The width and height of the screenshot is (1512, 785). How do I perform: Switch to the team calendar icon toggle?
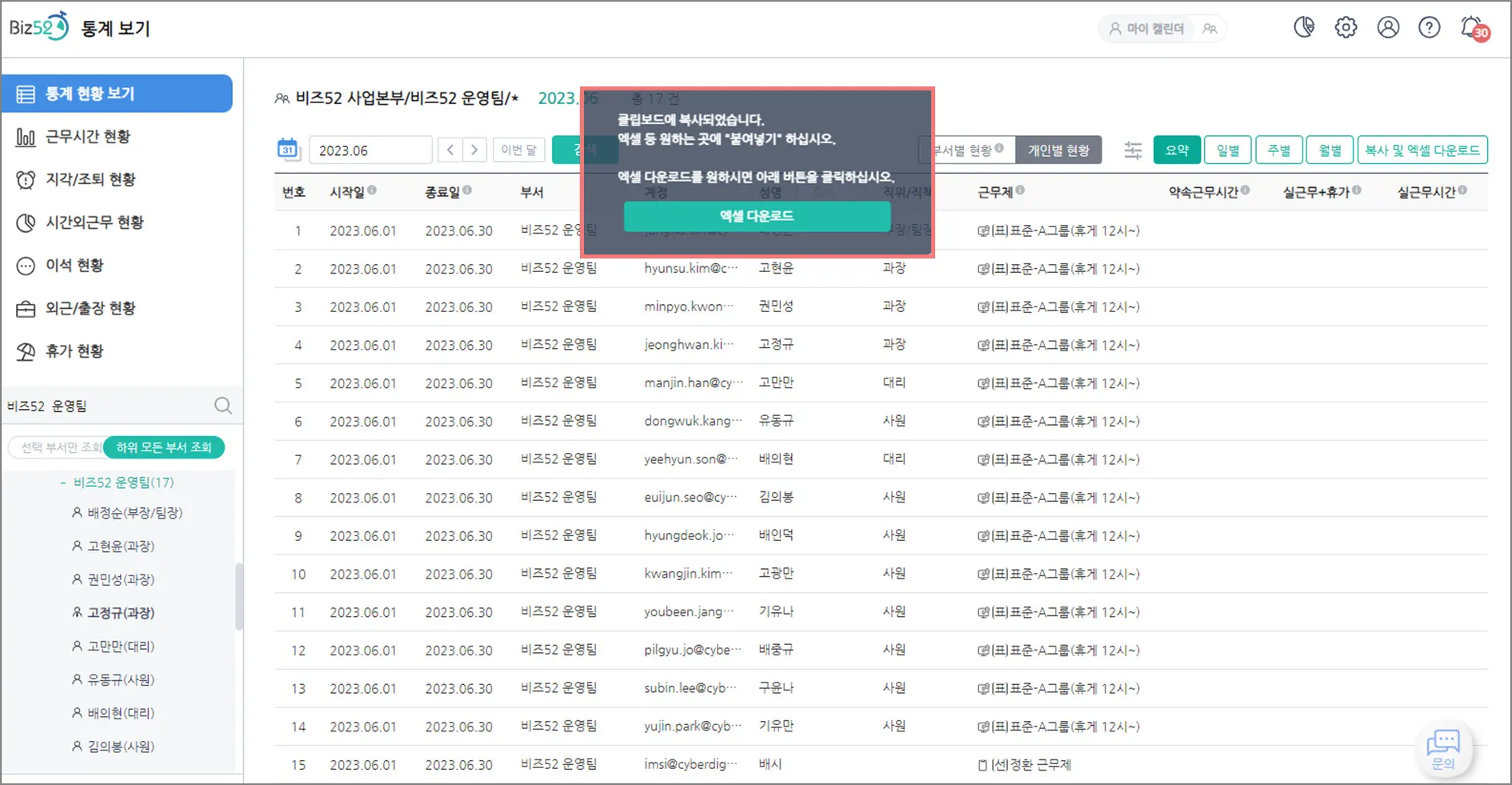(x=1210, y=29)
